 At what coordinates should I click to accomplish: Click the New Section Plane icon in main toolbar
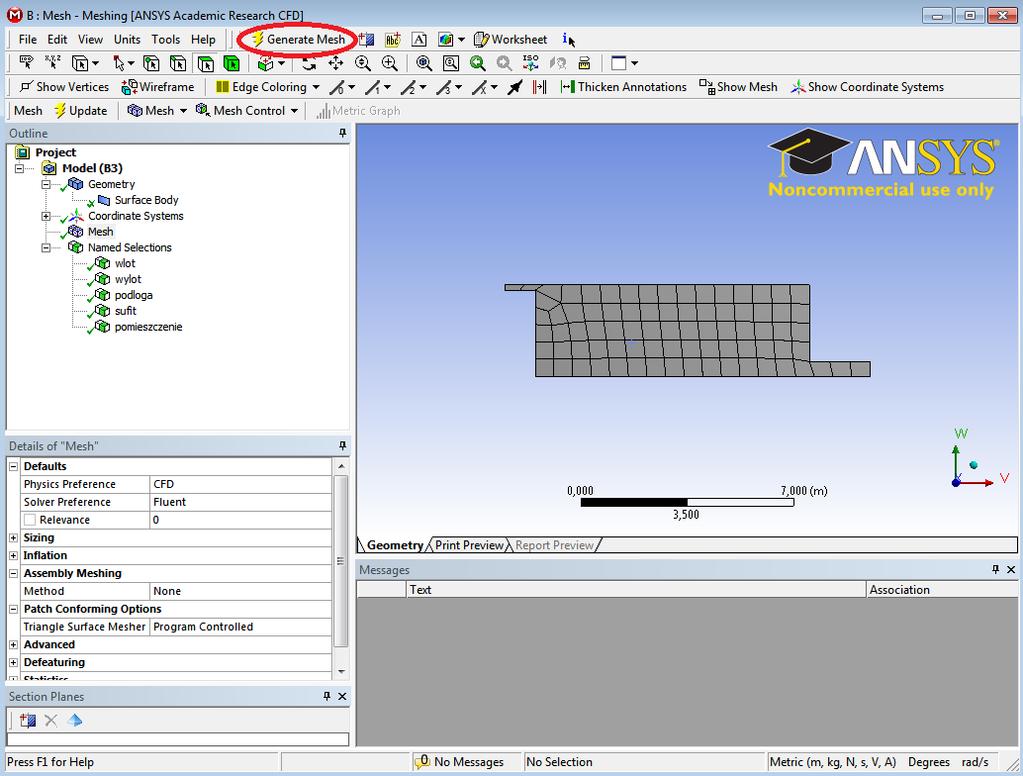pos(367,40)
